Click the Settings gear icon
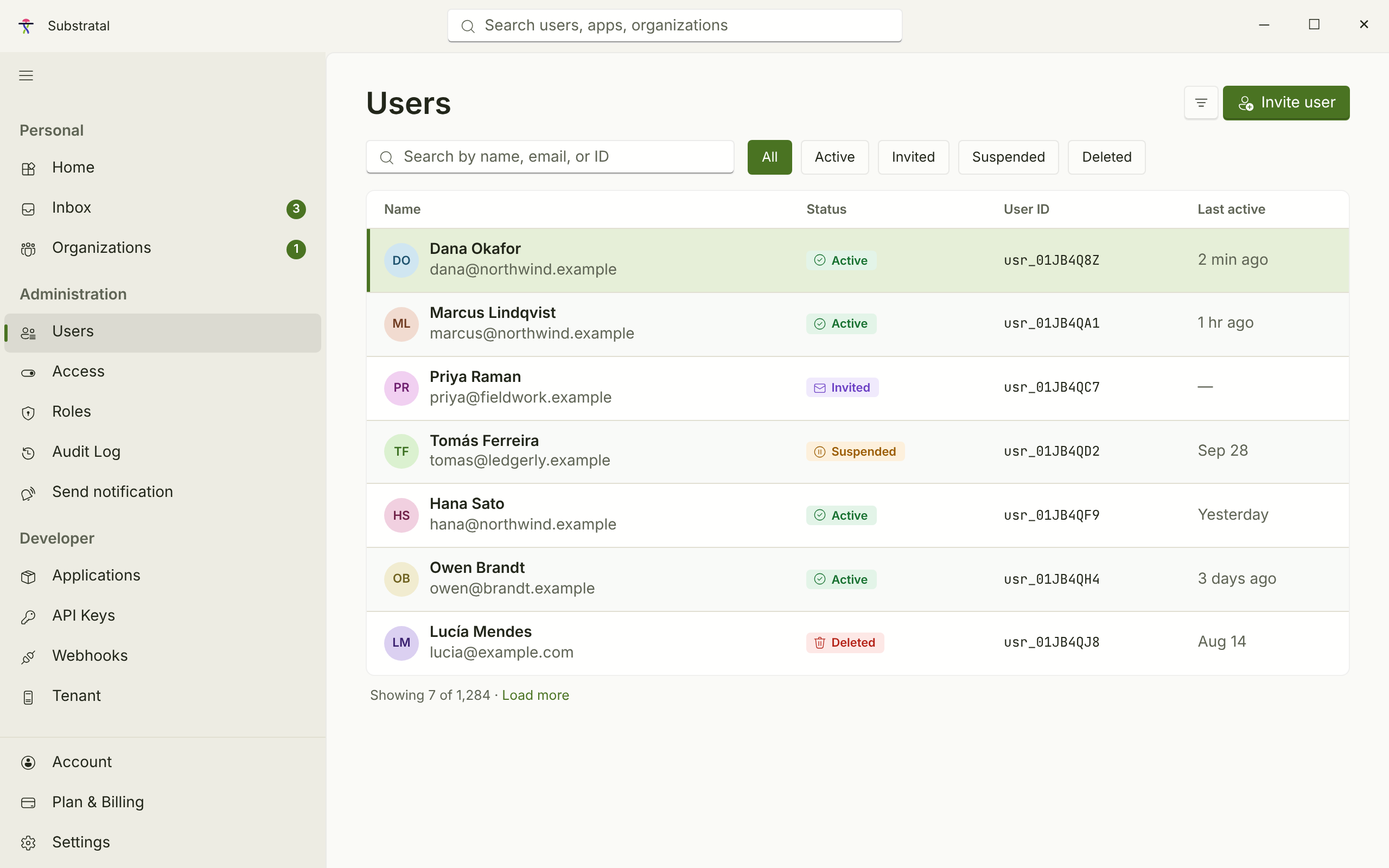This screenshot has width=1389, height=868. coord(28,843)
